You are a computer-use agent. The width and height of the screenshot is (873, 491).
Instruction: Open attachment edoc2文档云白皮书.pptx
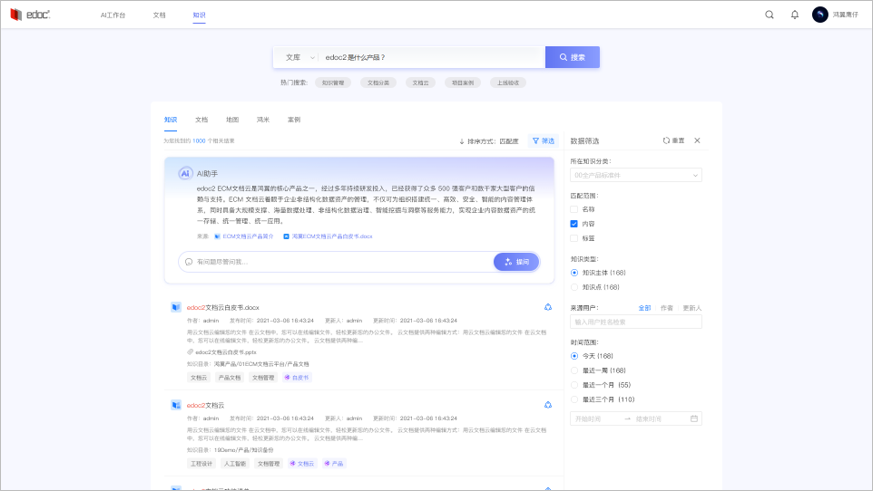(x=225, y=352)
